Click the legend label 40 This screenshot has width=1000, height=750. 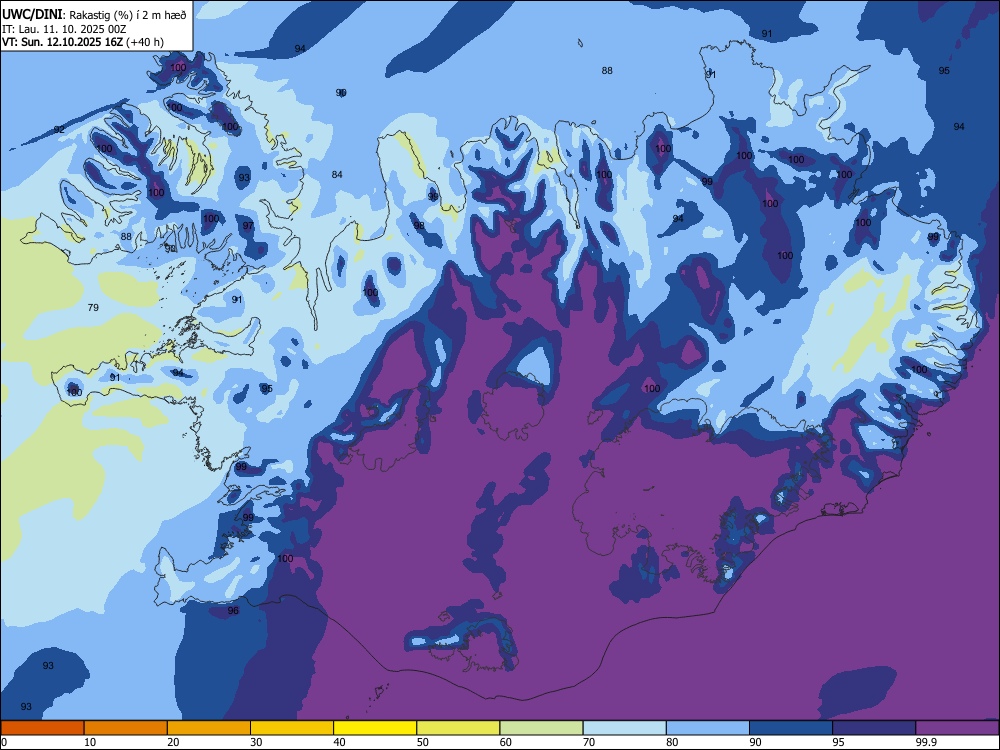(x=339, y=742)
